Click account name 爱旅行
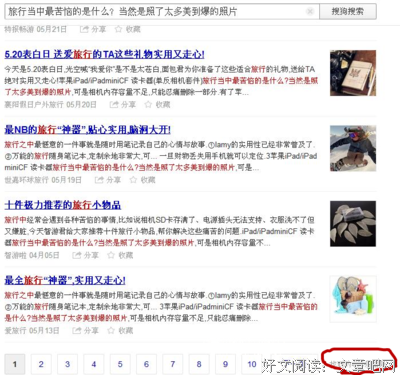Image resolution: width=400 pixels, height=375 pixels. (15, 331)
